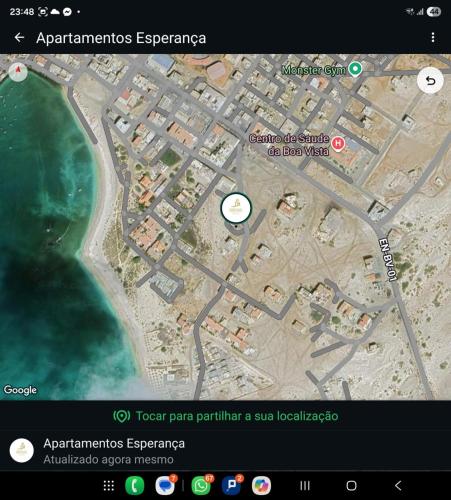Tap the Google logo on map
This screenshot has width=451, height=500.
20,390
